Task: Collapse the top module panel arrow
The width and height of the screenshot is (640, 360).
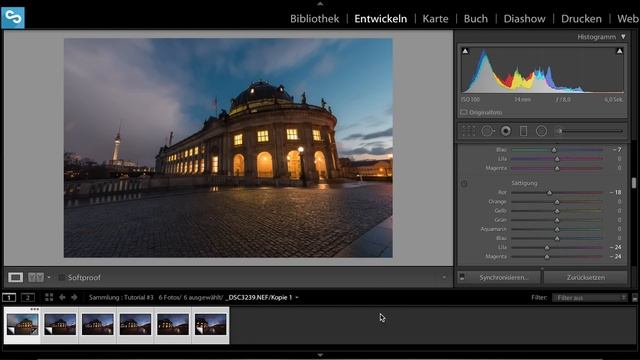Action: pyautogui.click(x=320, y=3)
